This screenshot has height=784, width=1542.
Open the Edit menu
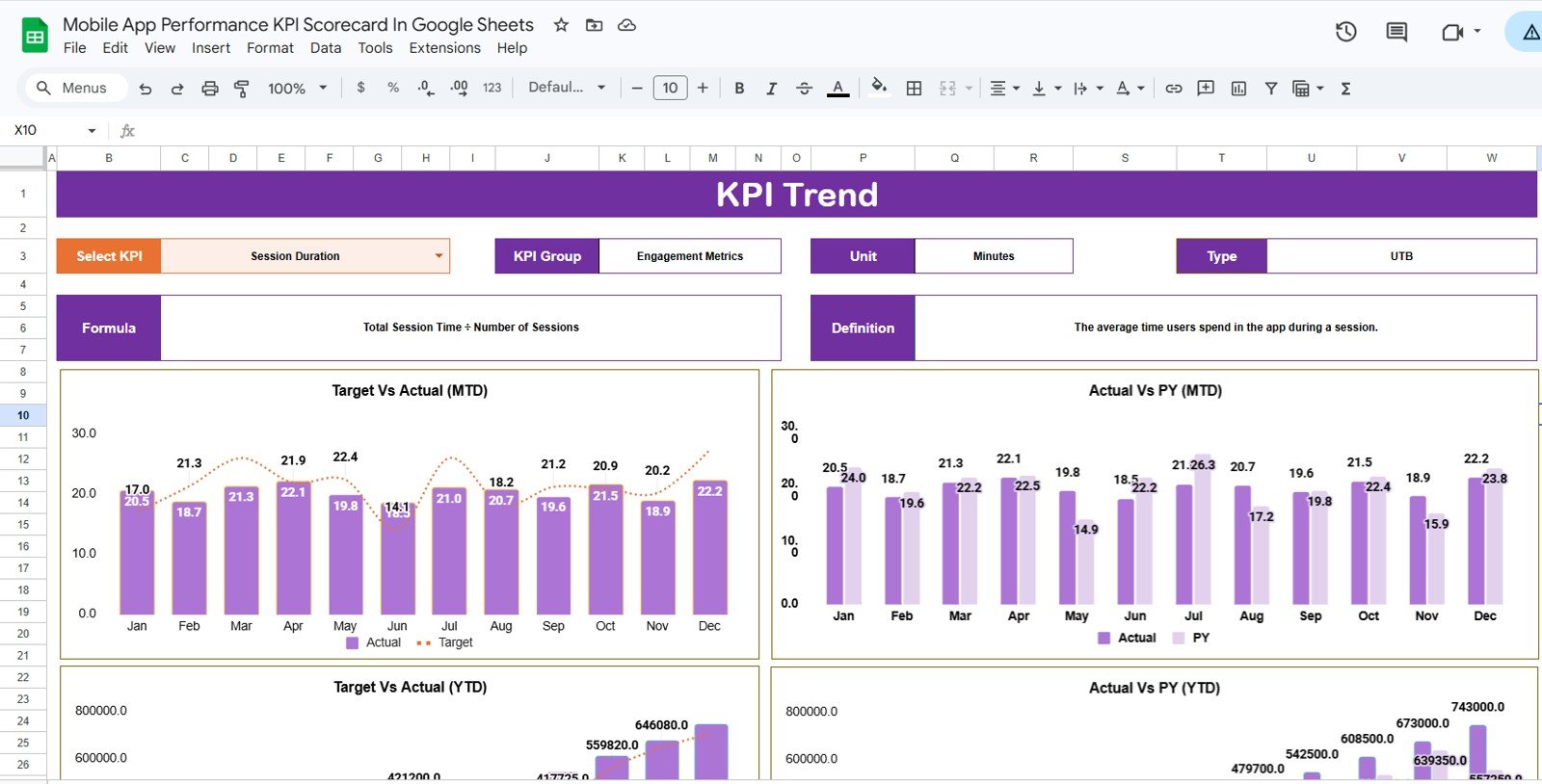tap(115, 48)
